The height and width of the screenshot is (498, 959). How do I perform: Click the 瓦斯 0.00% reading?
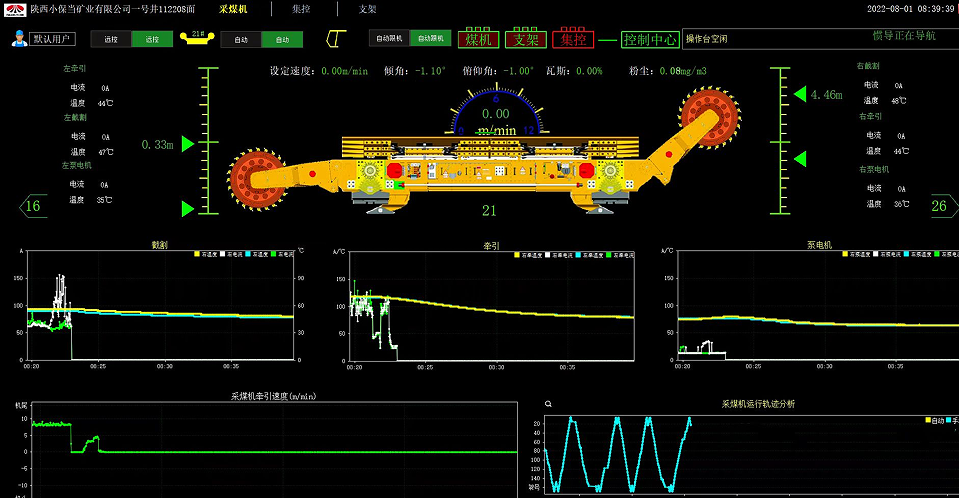[574, 71]
